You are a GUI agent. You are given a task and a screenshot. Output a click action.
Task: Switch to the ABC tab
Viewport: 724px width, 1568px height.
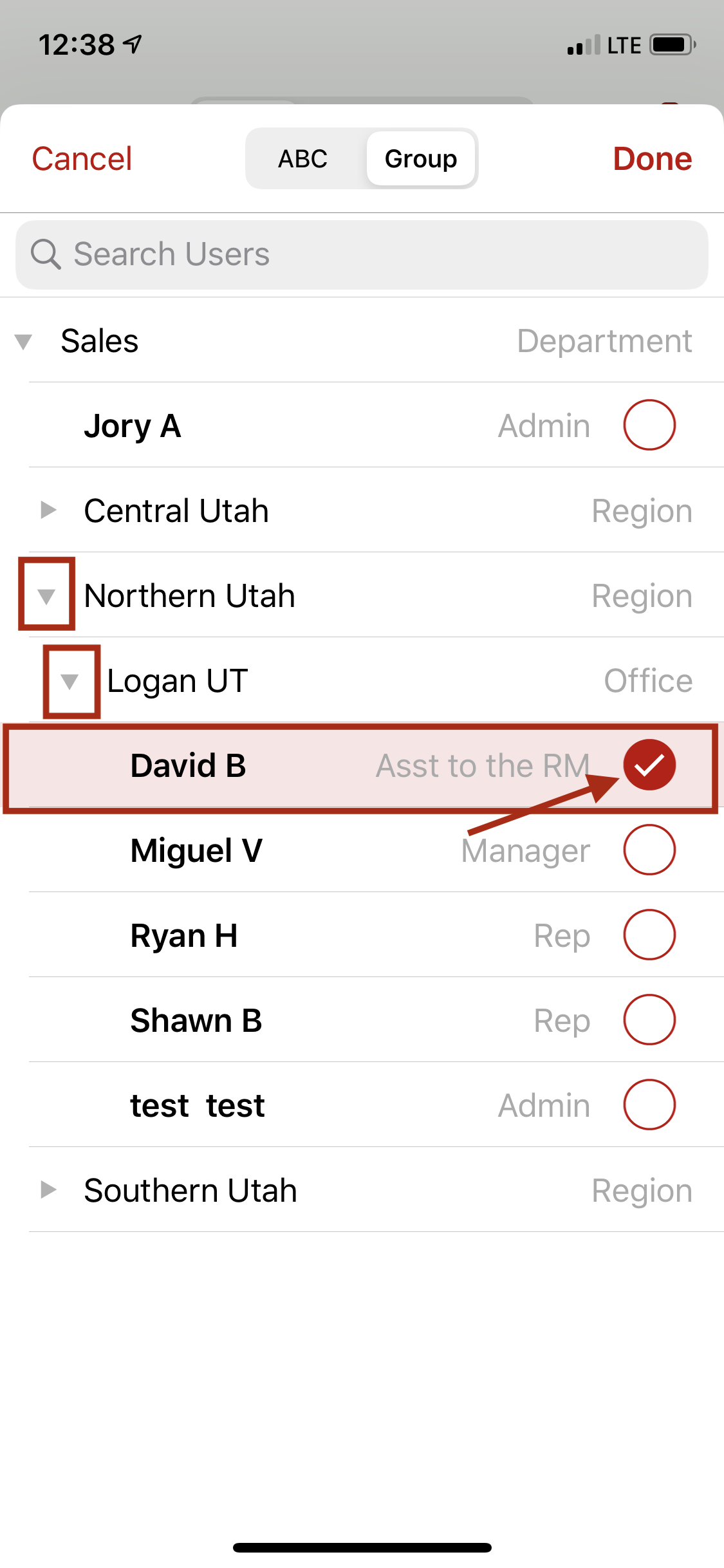point(303,158)
